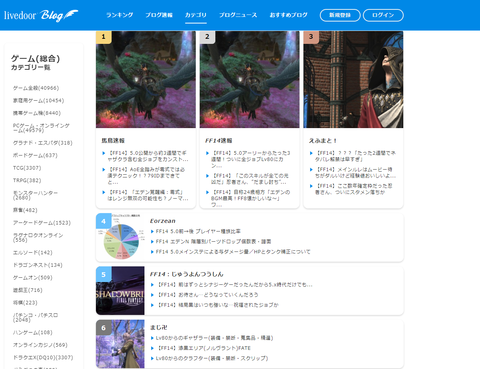The image size is (480, 369).
Task: Select category TRPG(382)
Action: coord(27,180)
